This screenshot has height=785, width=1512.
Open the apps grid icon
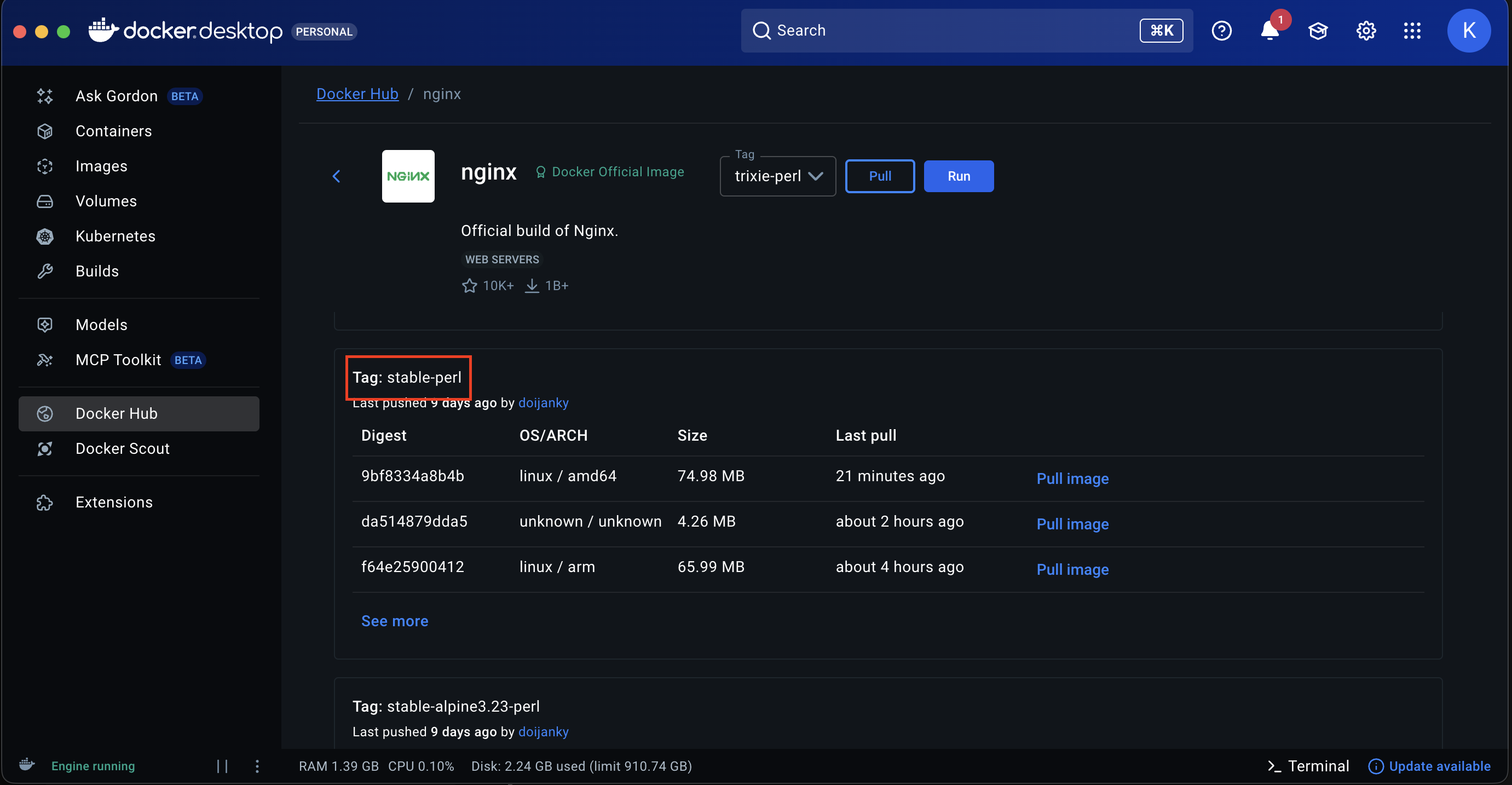tap(1412, 31)
